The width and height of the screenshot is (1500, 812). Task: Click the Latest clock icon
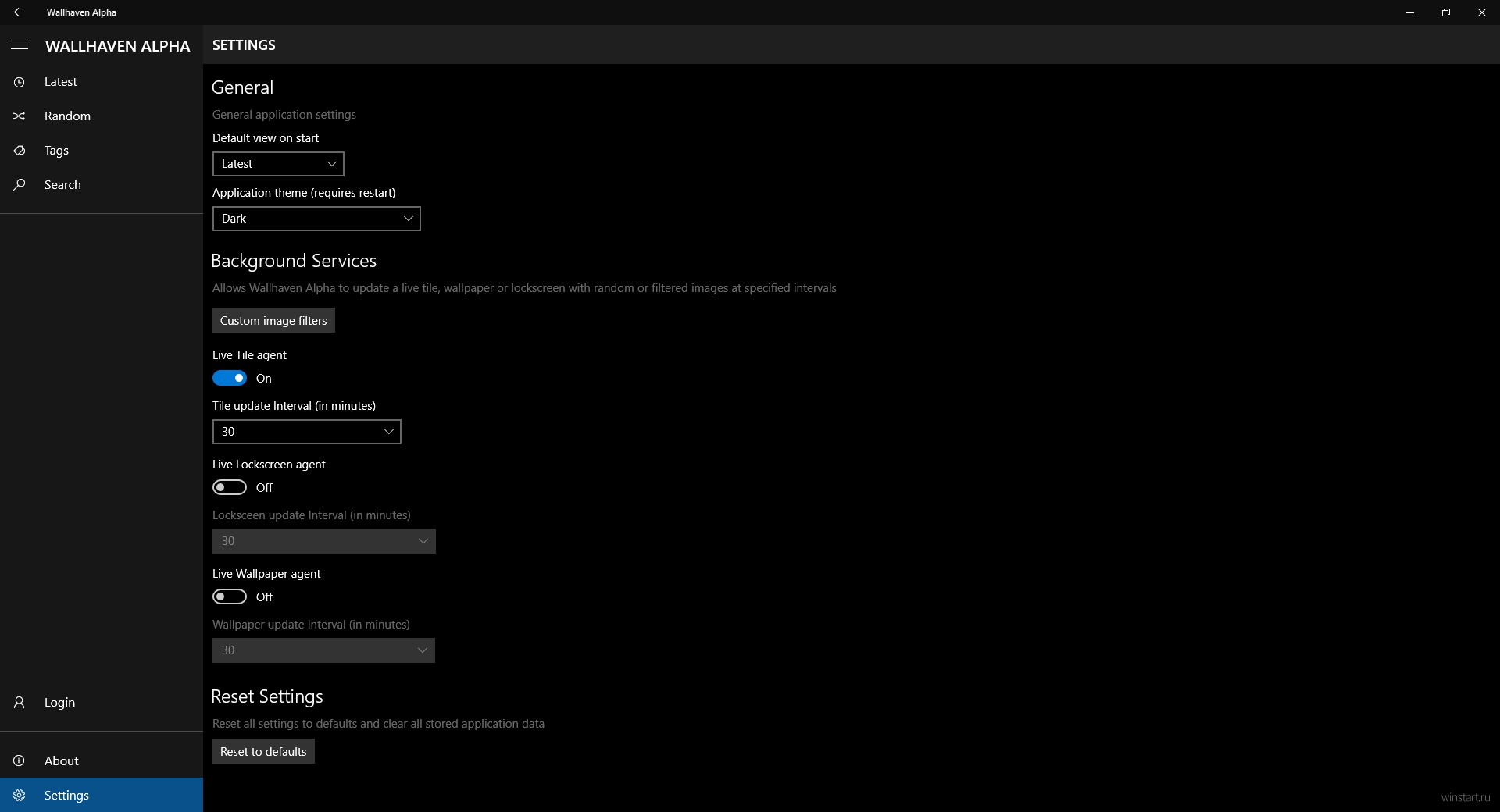coord(20,82)
